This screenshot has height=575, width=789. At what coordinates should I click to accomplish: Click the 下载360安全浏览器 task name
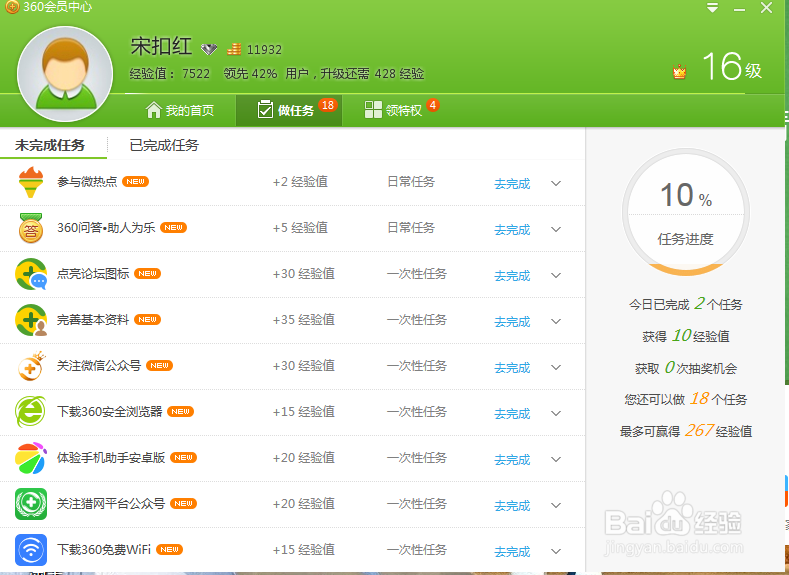tap(110, 412)
